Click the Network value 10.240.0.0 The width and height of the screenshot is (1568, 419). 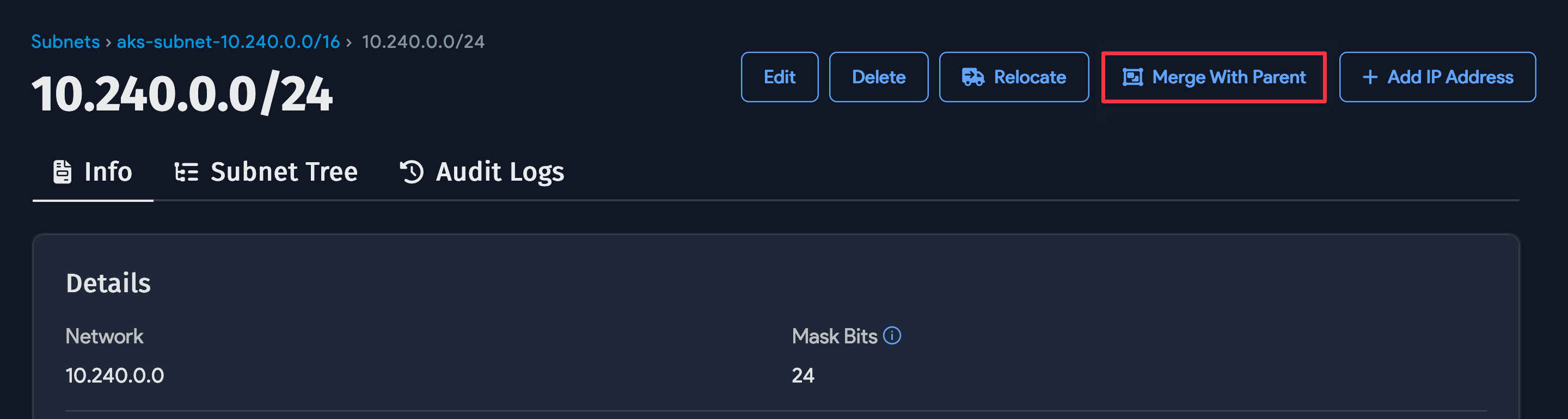[x=114, y=375]
